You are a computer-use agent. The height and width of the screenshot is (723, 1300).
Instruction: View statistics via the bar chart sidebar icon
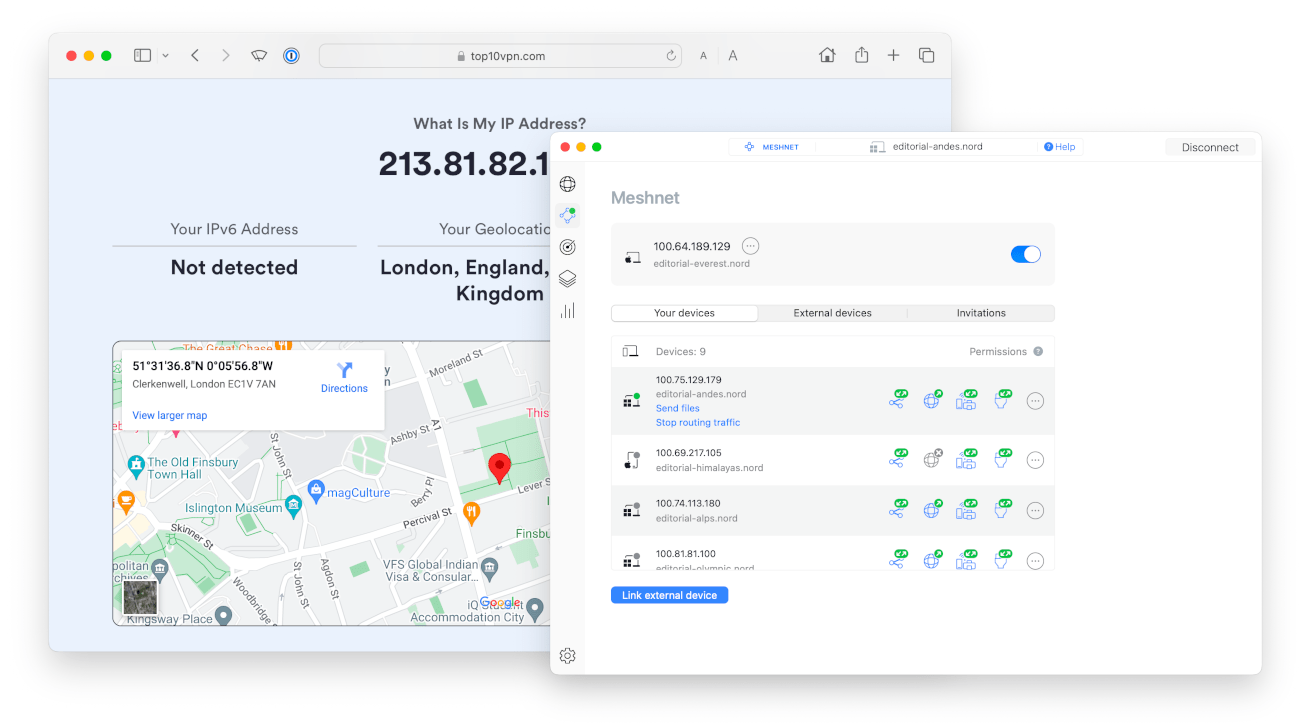(568, 311)
